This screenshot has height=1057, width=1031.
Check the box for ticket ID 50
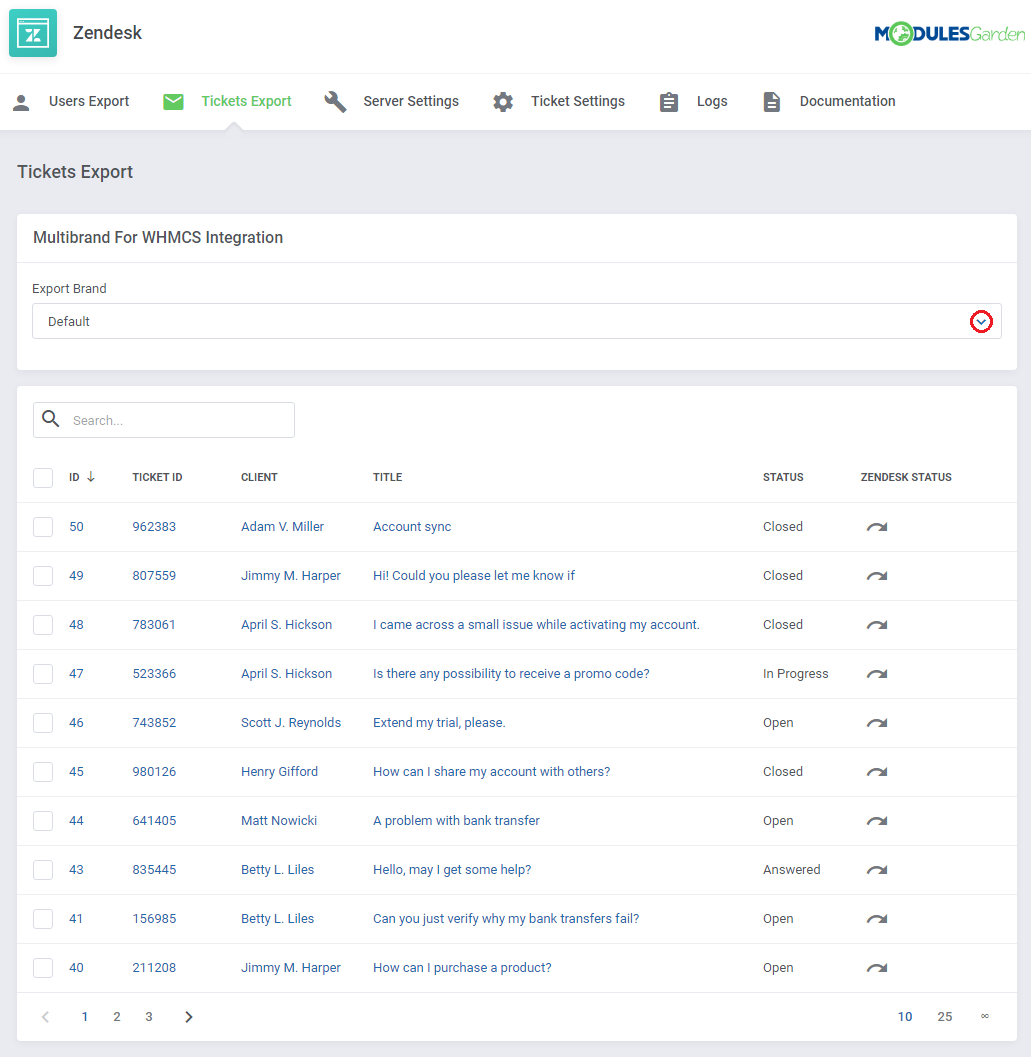click(x=43, y=526)
